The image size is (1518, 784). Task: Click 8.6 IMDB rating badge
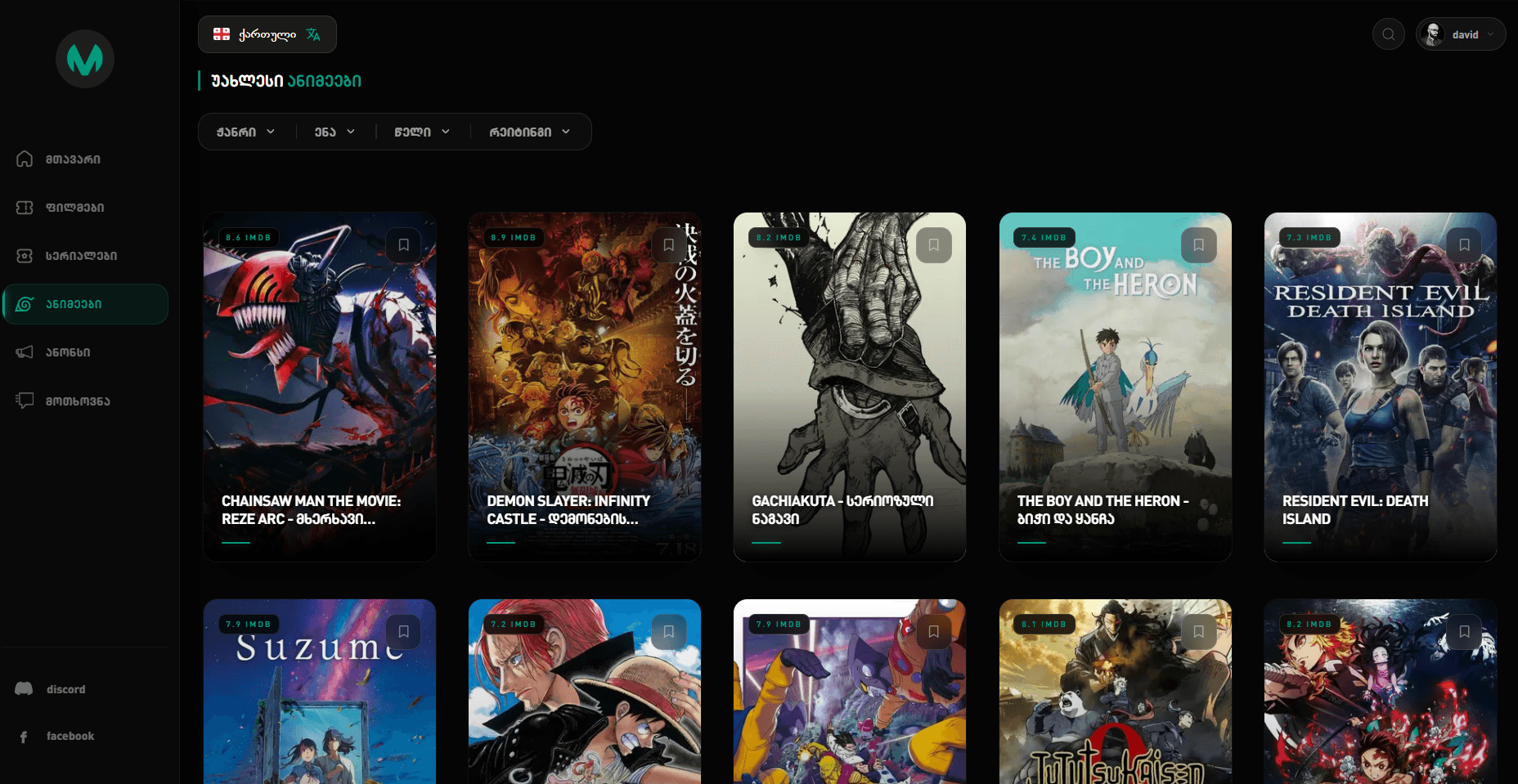coord(248,237)
